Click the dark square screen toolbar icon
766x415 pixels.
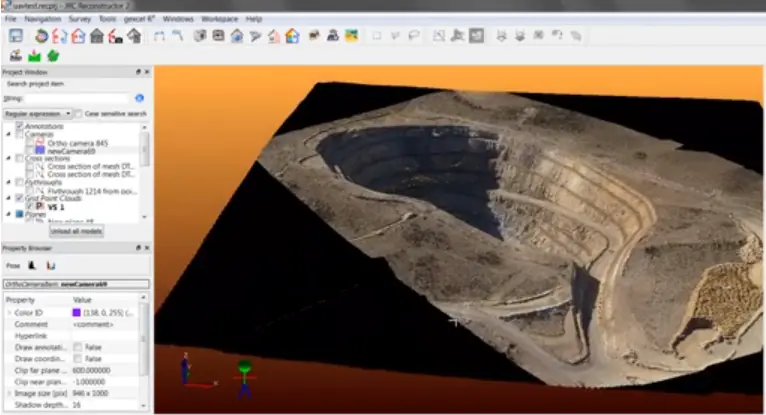(218, 36)
